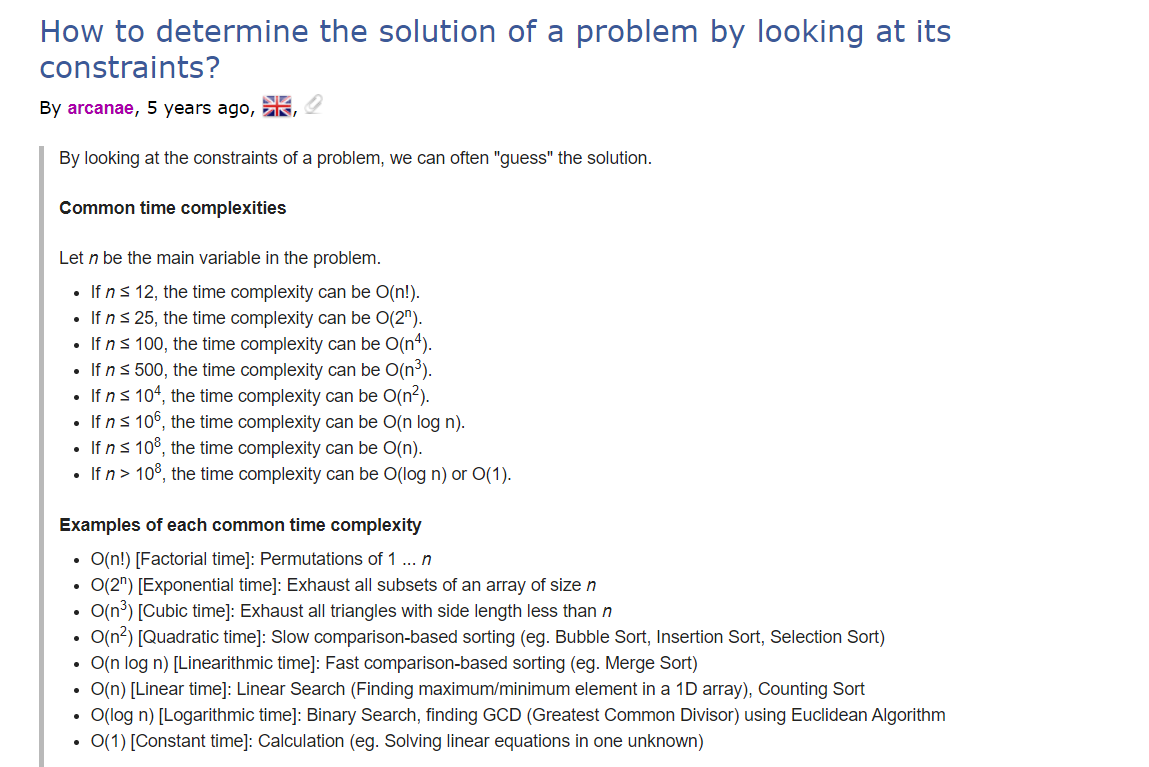Click the n ≤ 25 O(2ⁿ) line
Image resolution: width=1149 pixels, height=767 pixels.
tap(256, 318)
